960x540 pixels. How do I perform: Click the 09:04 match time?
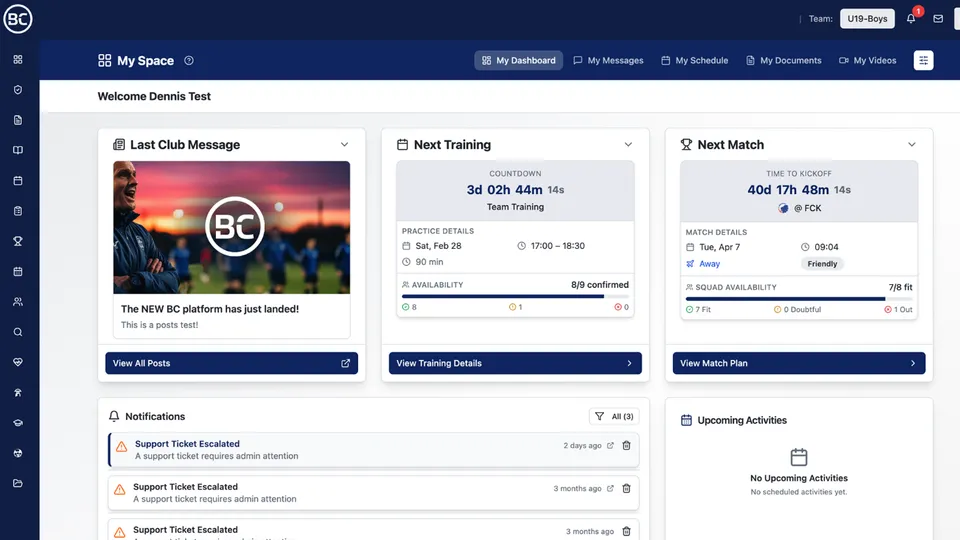point(827,247)
